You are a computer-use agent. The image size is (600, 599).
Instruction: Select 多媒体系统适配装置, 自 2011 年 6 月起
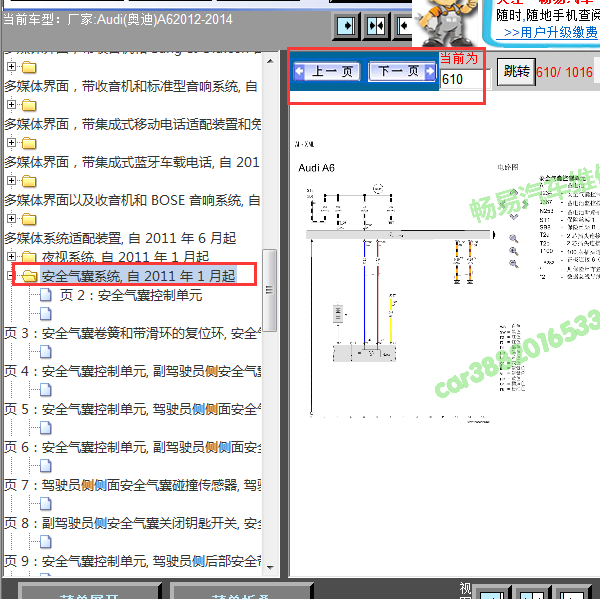(120, 238)
